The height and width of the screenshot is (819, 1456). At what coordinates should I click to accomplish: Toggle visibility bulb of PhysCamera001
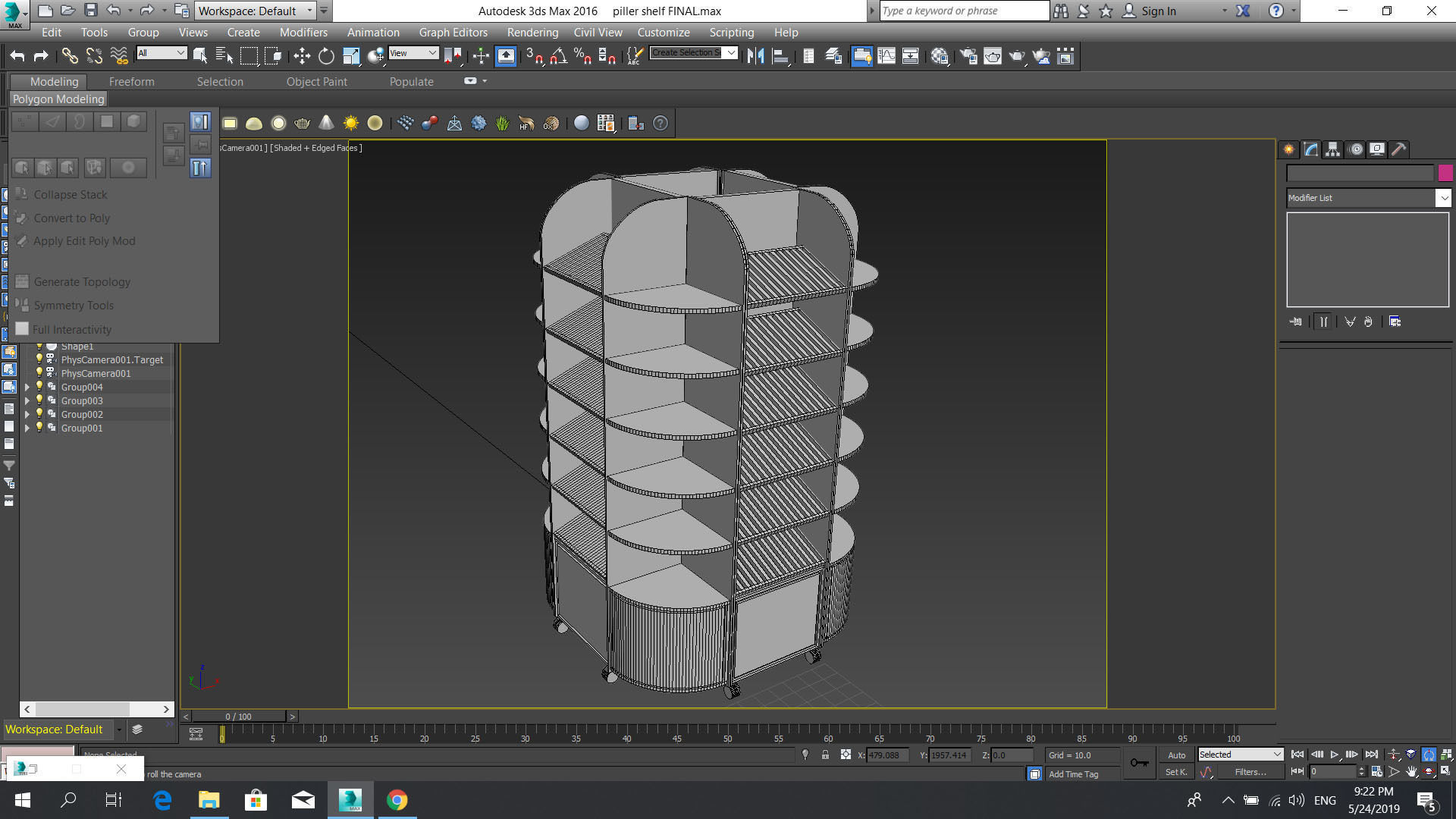pos(39,373)
